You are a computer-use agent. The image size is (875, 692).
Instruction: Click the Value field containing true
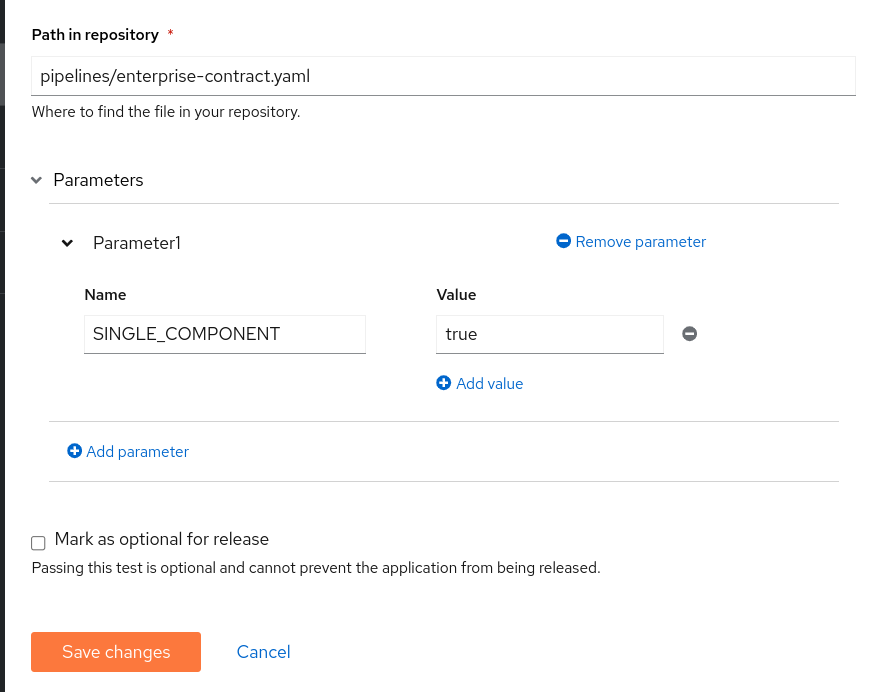click(x=549, y=334)
